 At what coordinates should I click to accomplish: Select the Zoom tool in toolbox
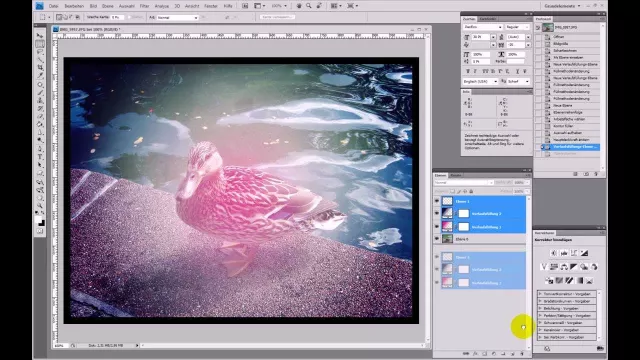pyautogui.click(x=40, y=206)
